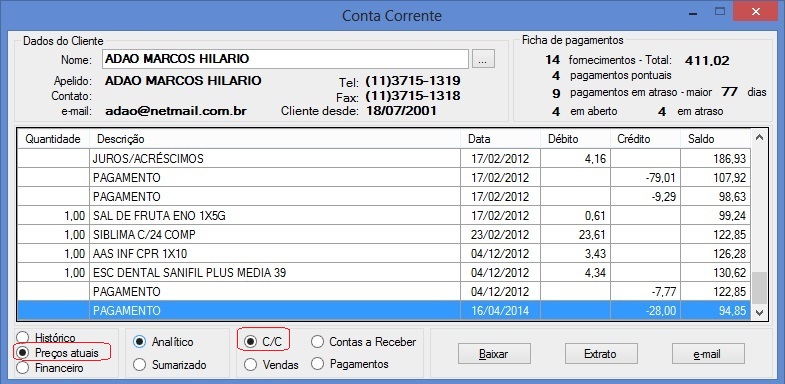The image size is (785, 384).
Task: Click the fax number (11)3715-1318
Action: point(413,96)
